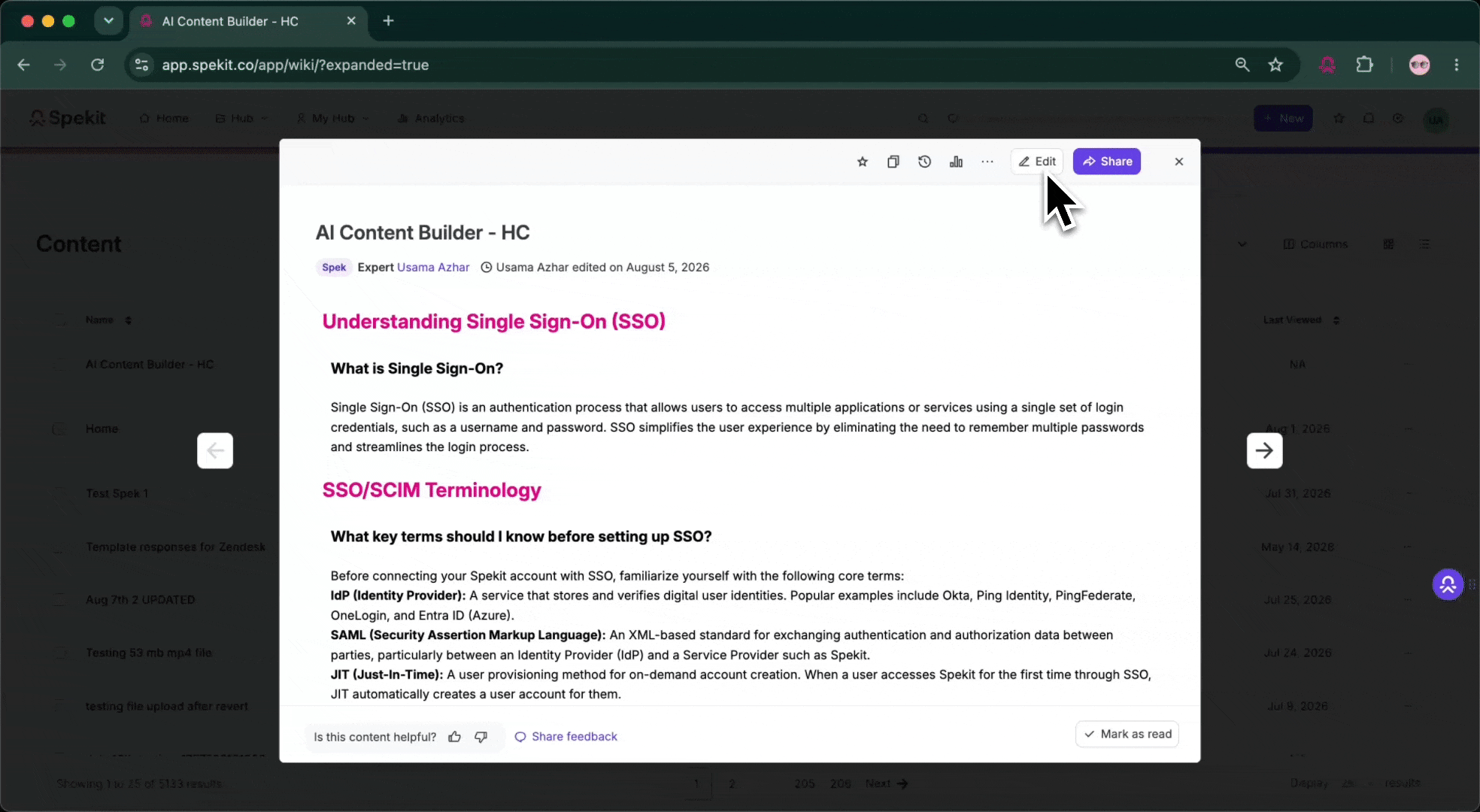Click the New button in the header

[1283, 118]
